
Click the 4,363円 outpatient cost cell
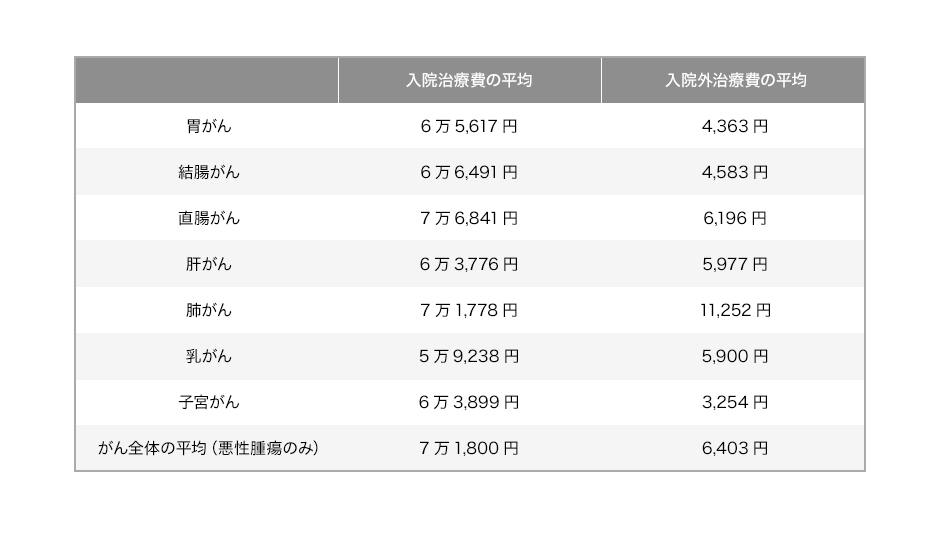[x=735, y=126]
